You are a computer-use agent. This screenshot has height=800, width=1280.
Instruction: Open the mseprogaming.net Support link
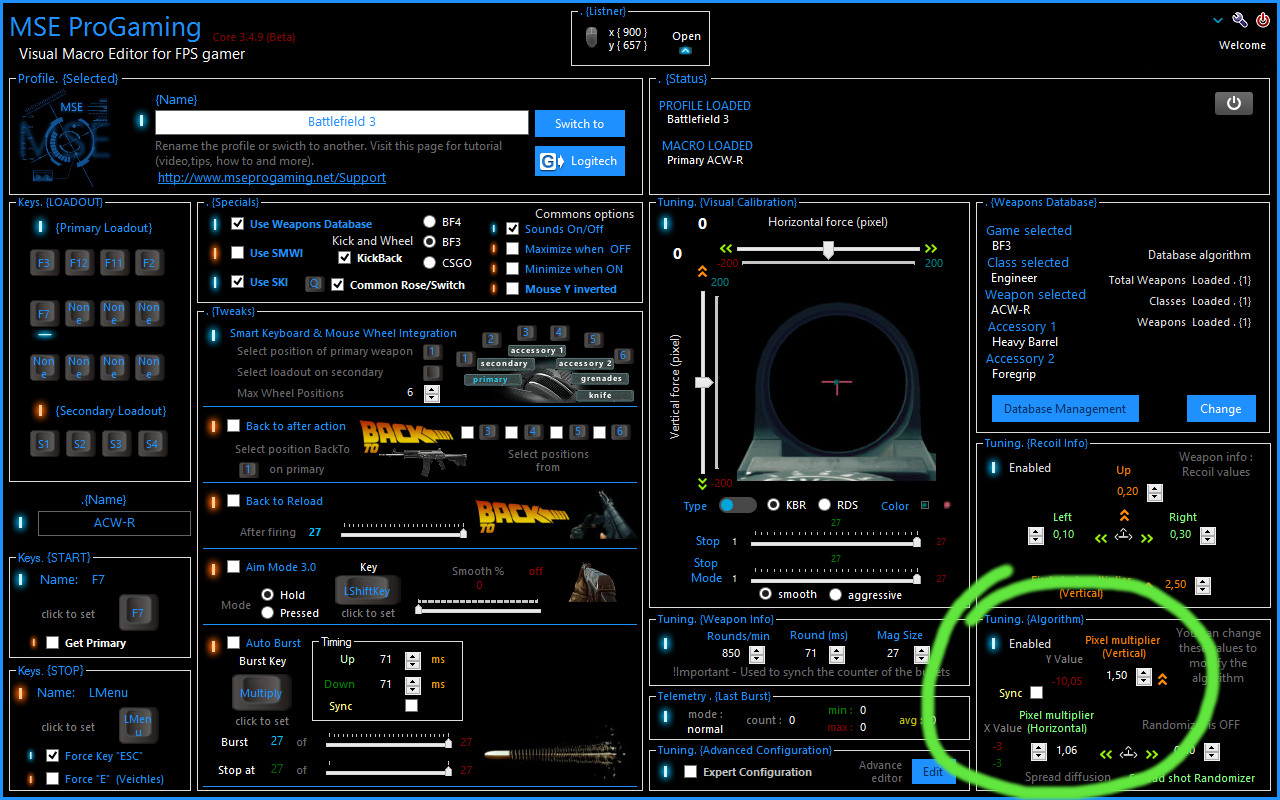click(272, 177)
